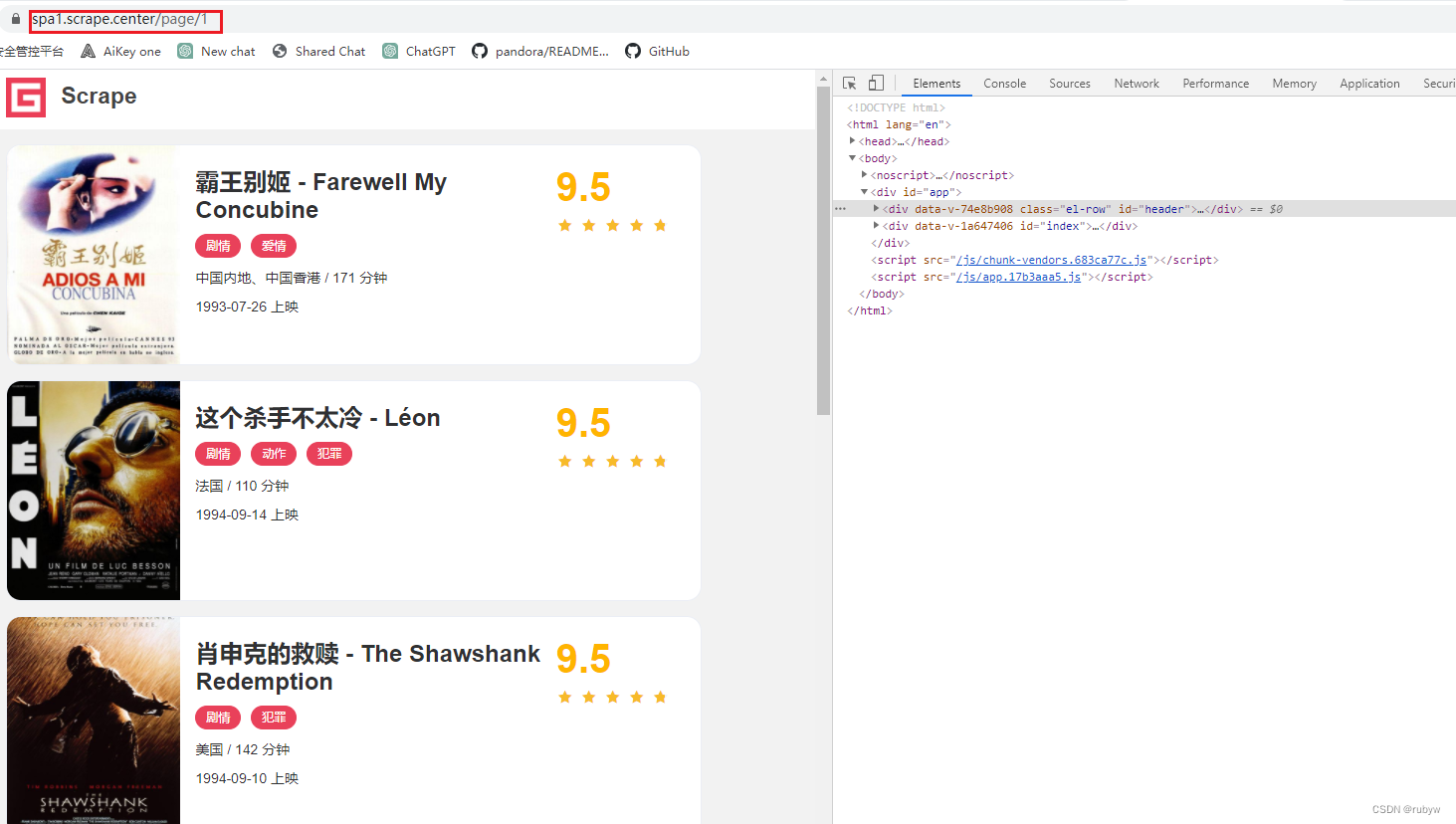The image size is (1456, 824).
Task: Focus the browser address bar URL
Action: pyautogui.click(x=120, y=19)
